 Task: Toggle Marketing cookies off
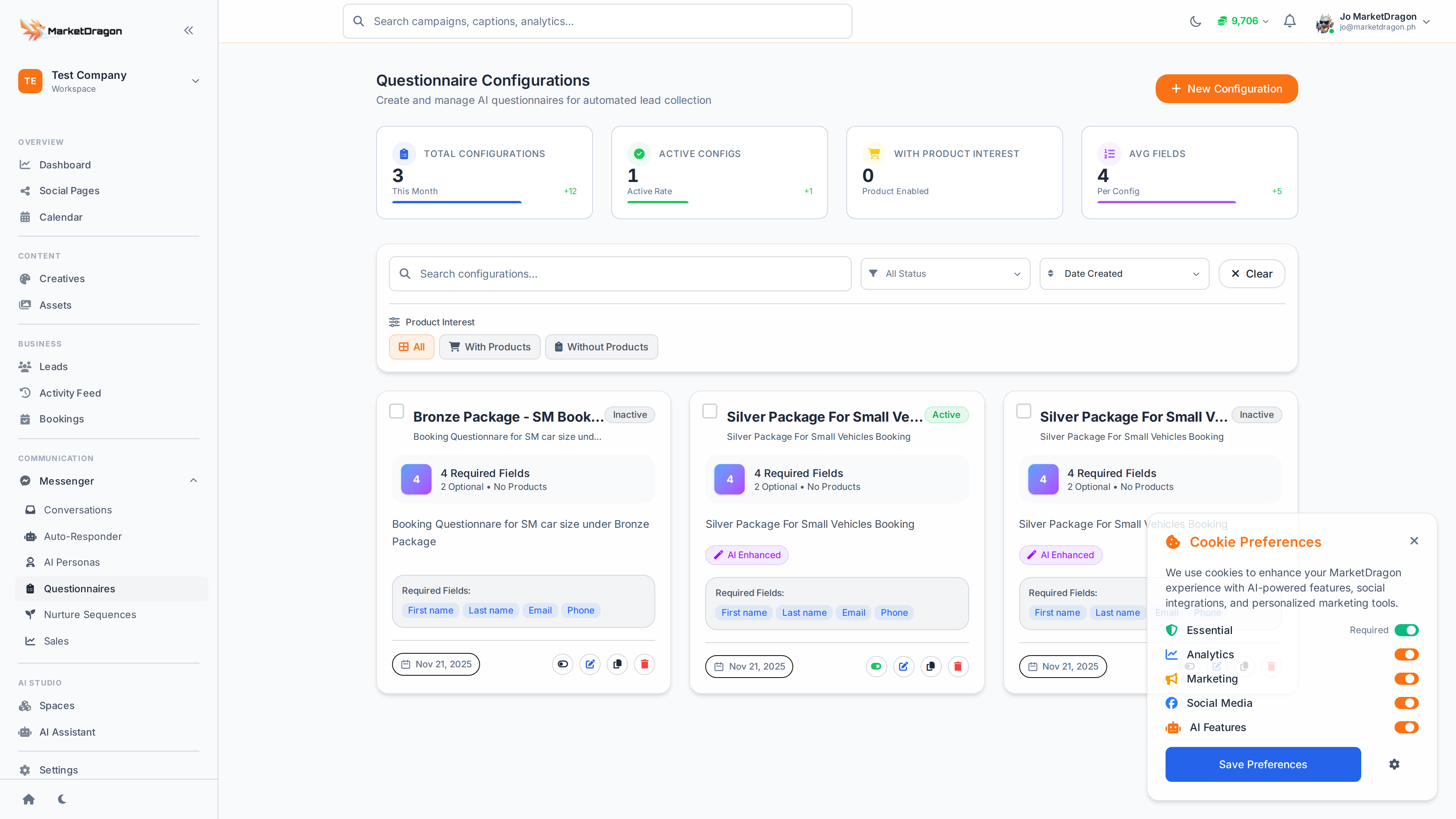coord(1406,679)
